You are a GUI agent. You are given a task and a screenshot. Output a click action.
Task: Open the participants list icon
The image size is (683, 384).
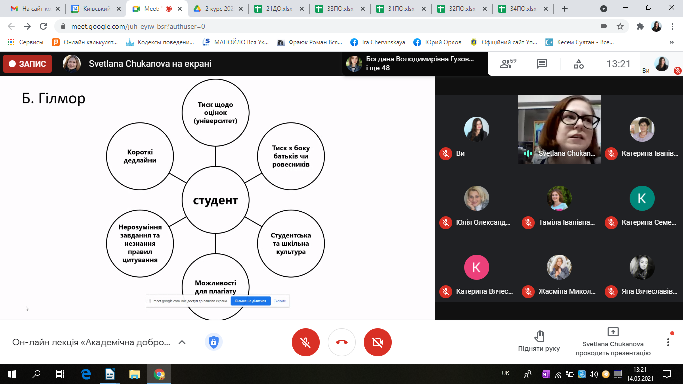pyautogui.click(x=507, y=64)
